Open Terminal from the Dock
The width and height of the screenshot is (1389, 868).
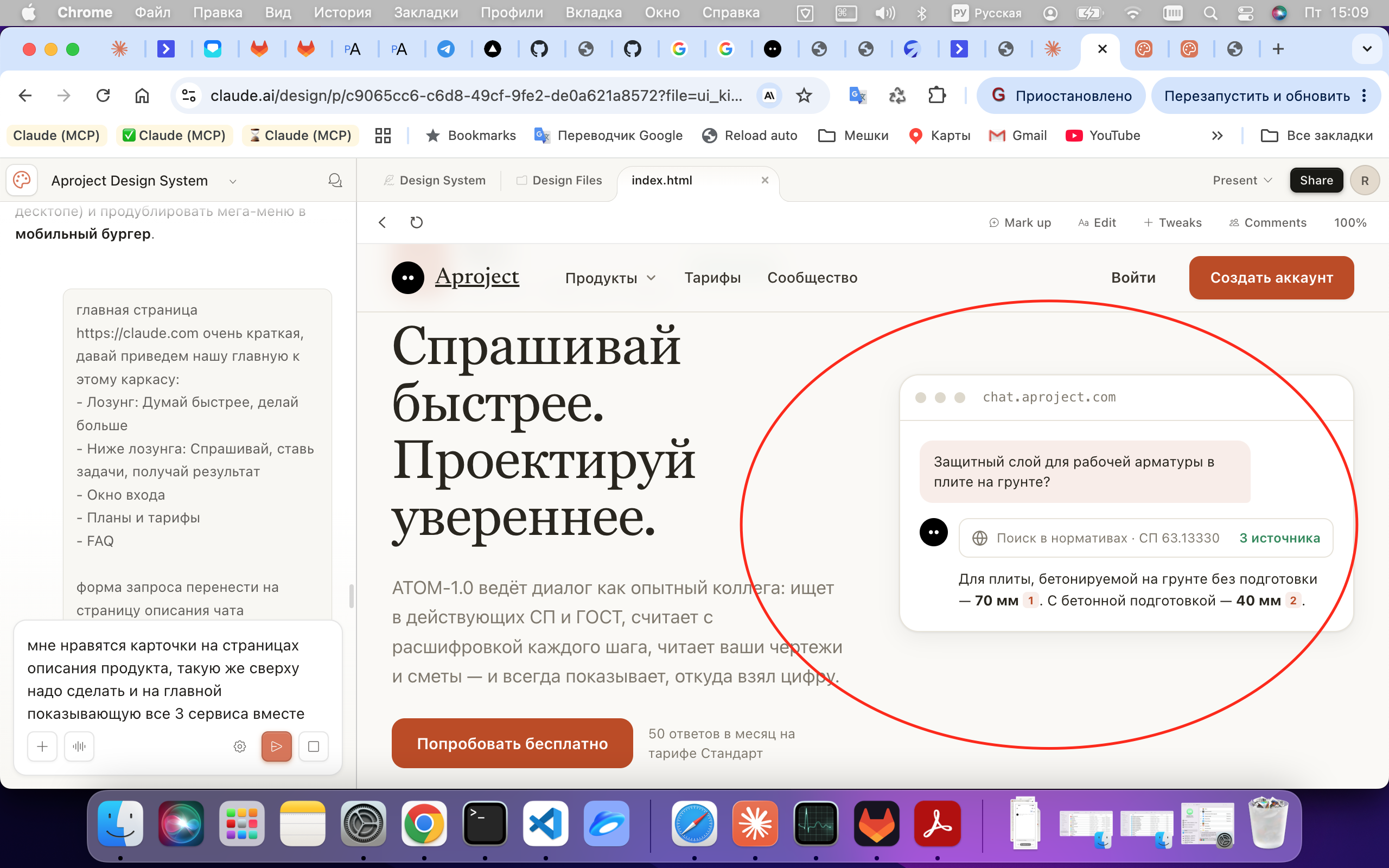click(x=485, y=823)
